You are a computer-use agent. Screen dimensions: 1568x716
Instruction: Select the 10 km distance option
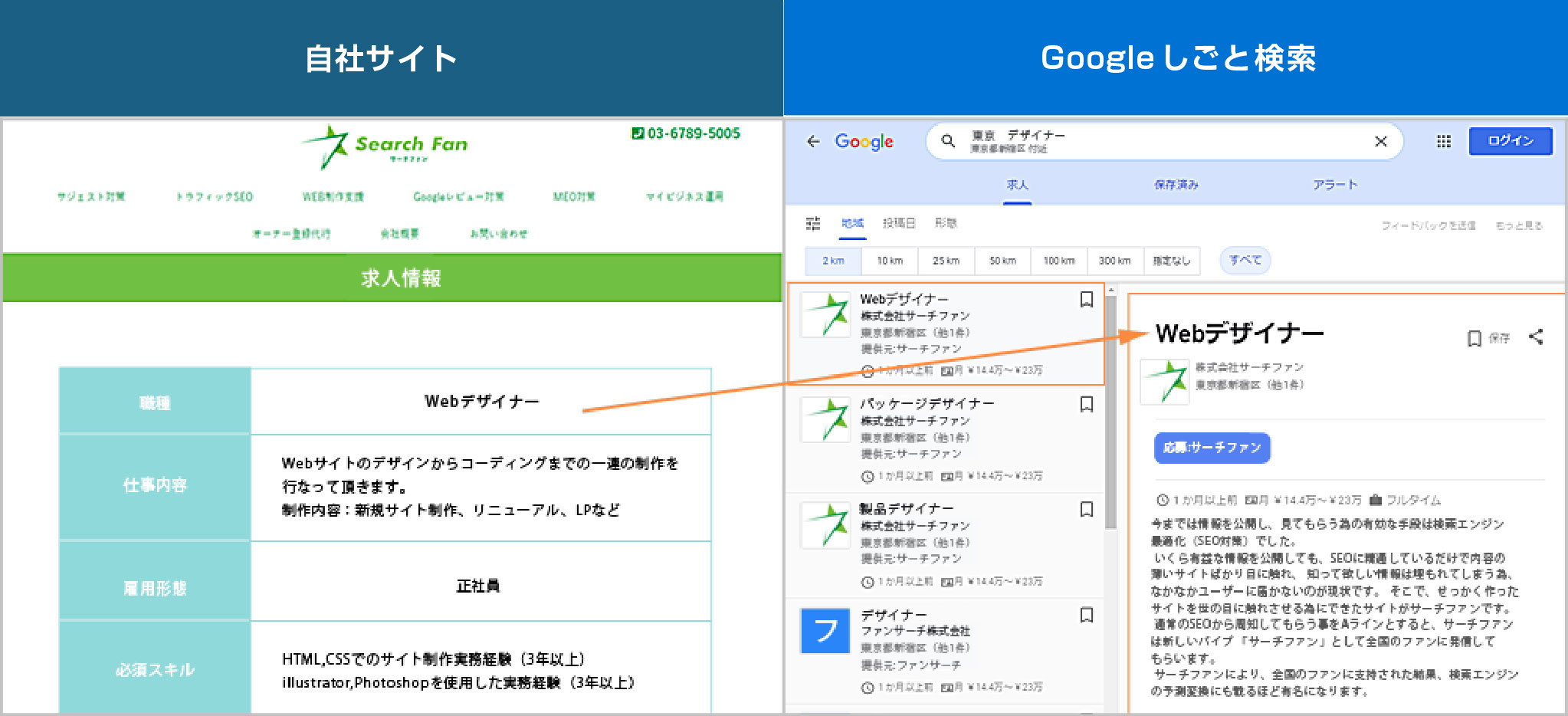coord(890,261)
